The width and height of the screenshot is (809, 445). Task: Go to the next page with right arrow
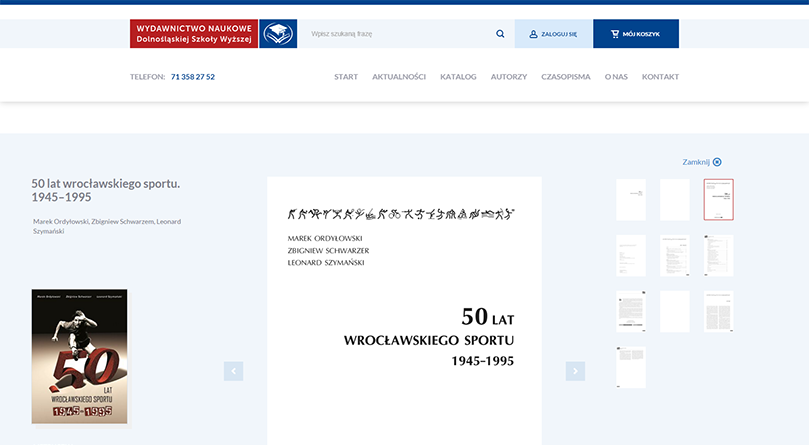tap(575, 371)
